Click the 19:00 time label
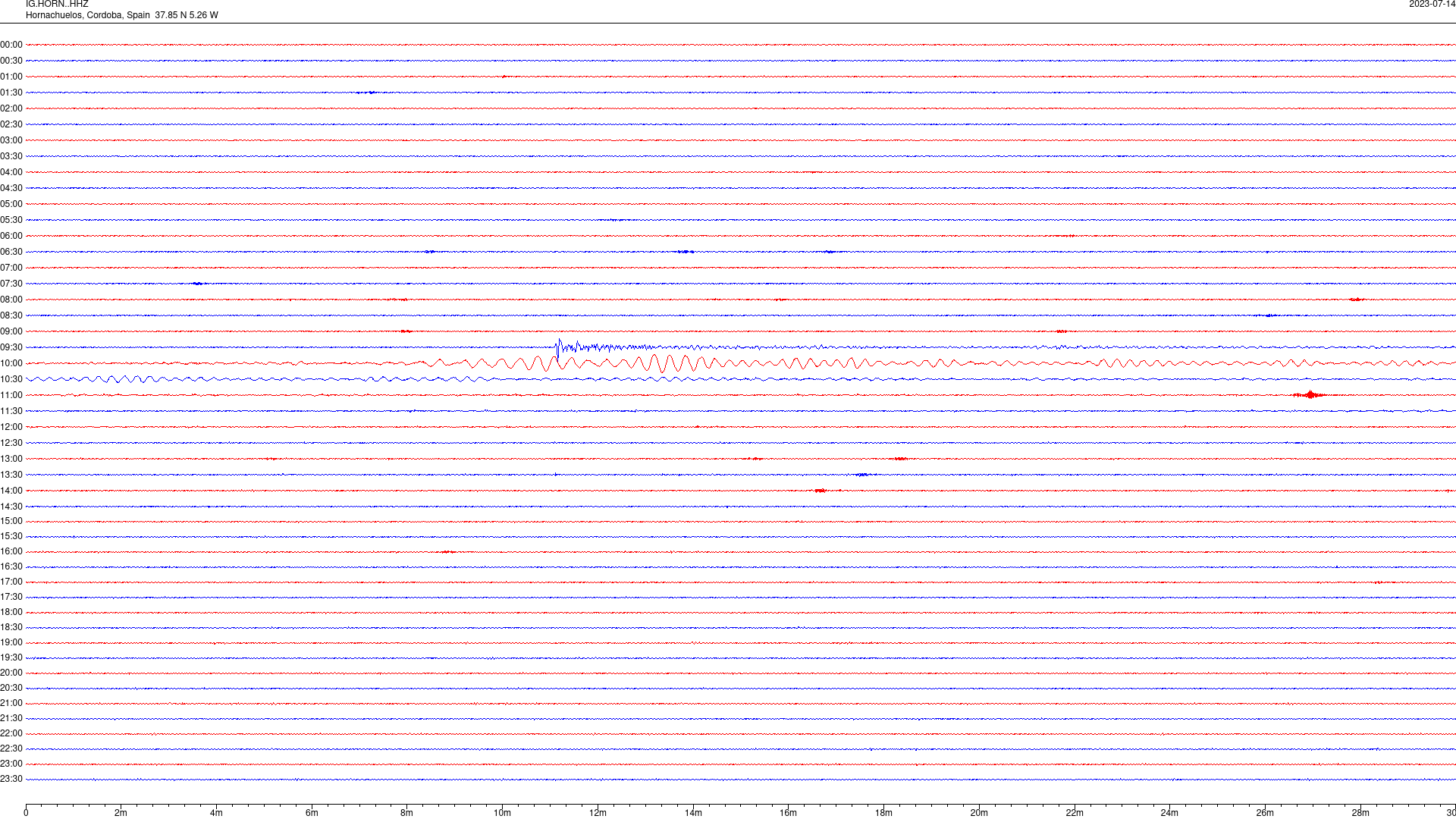This screenshot has height=819, width=1456. click(x=11, y=642)
